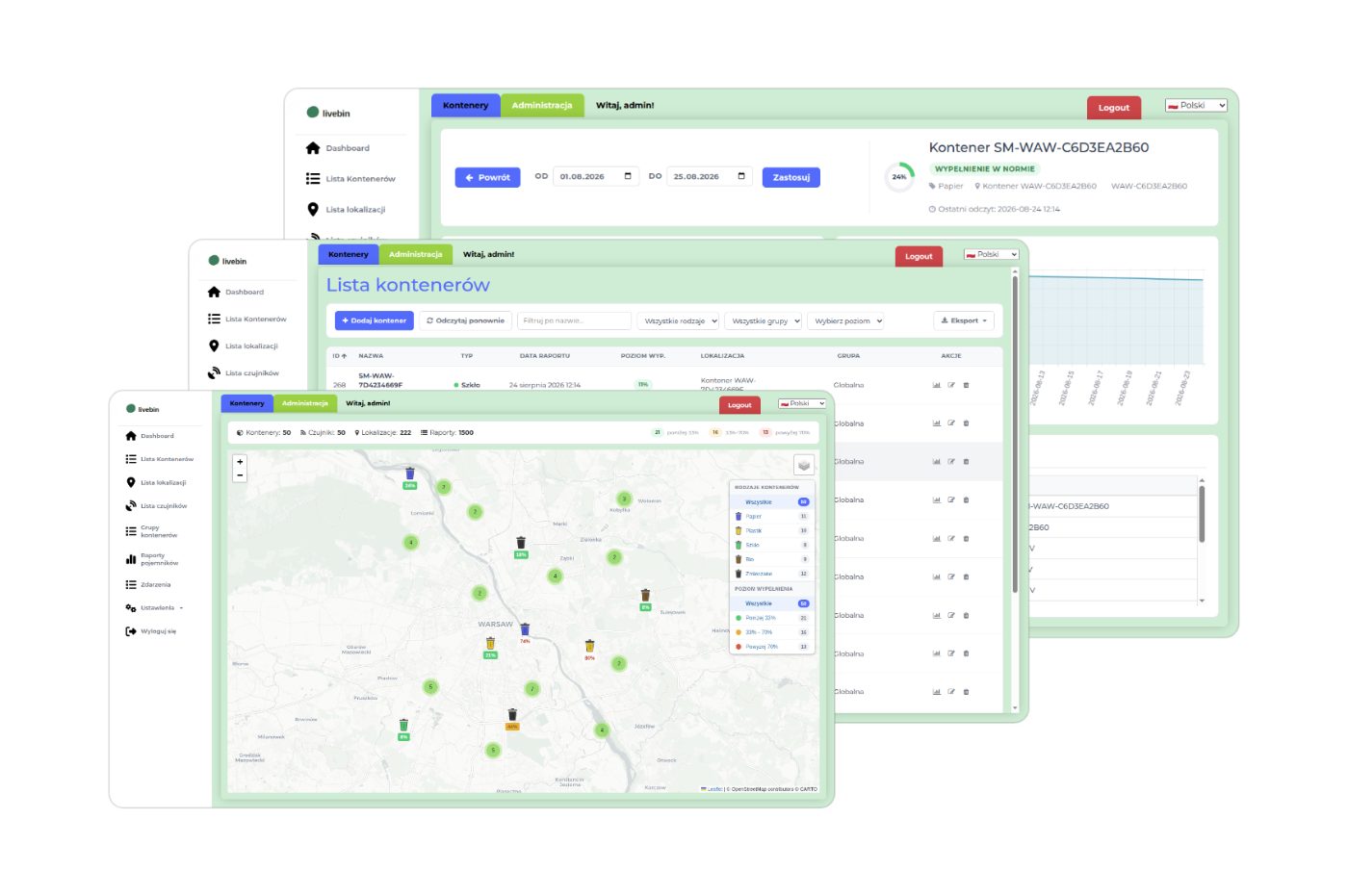Click the Wyloguj się sign-out icon
The width and height of the screenshot is (1348, 896).
131,631
